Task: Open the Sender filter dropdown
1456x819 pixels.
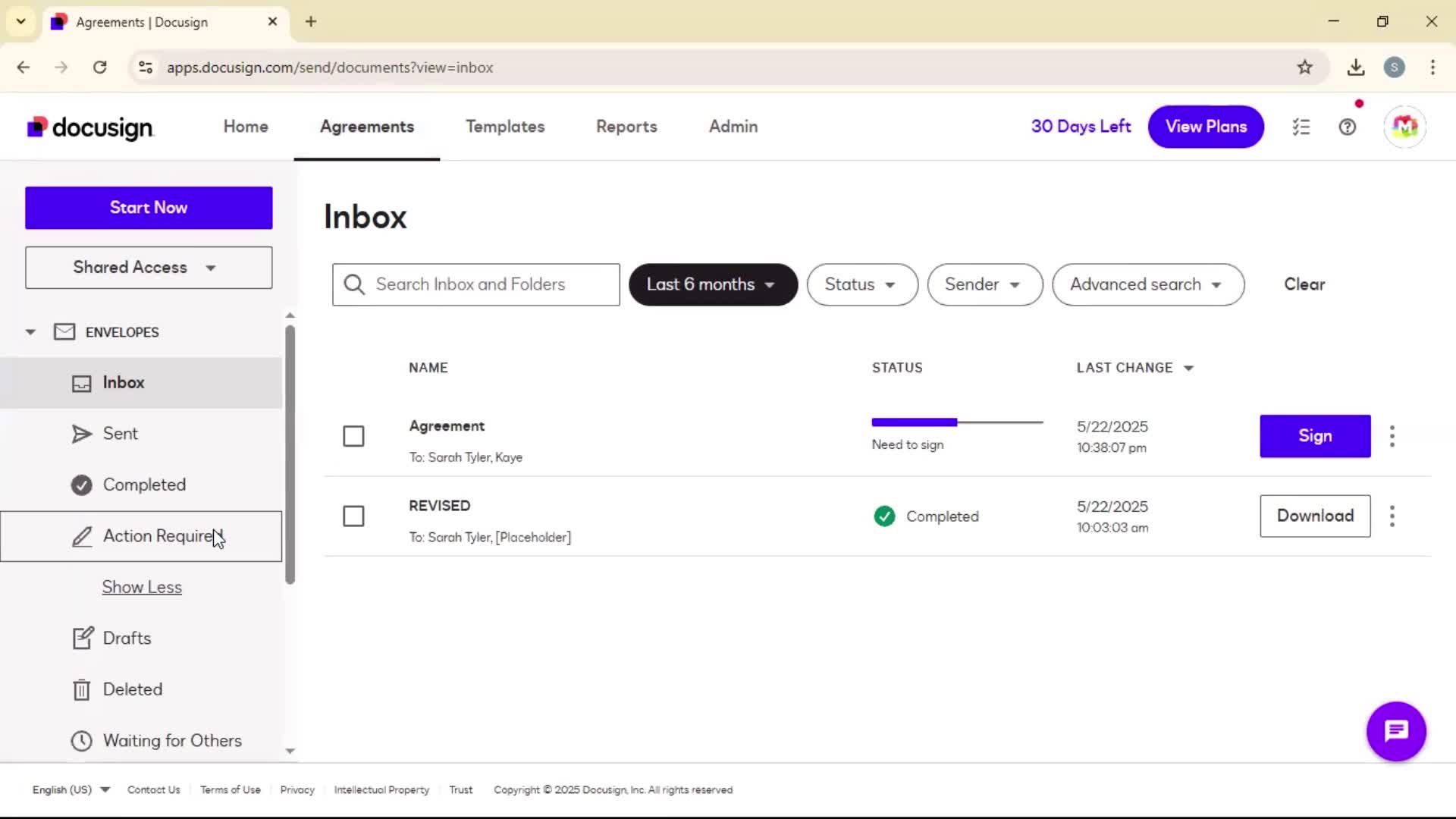Action: 984,284
